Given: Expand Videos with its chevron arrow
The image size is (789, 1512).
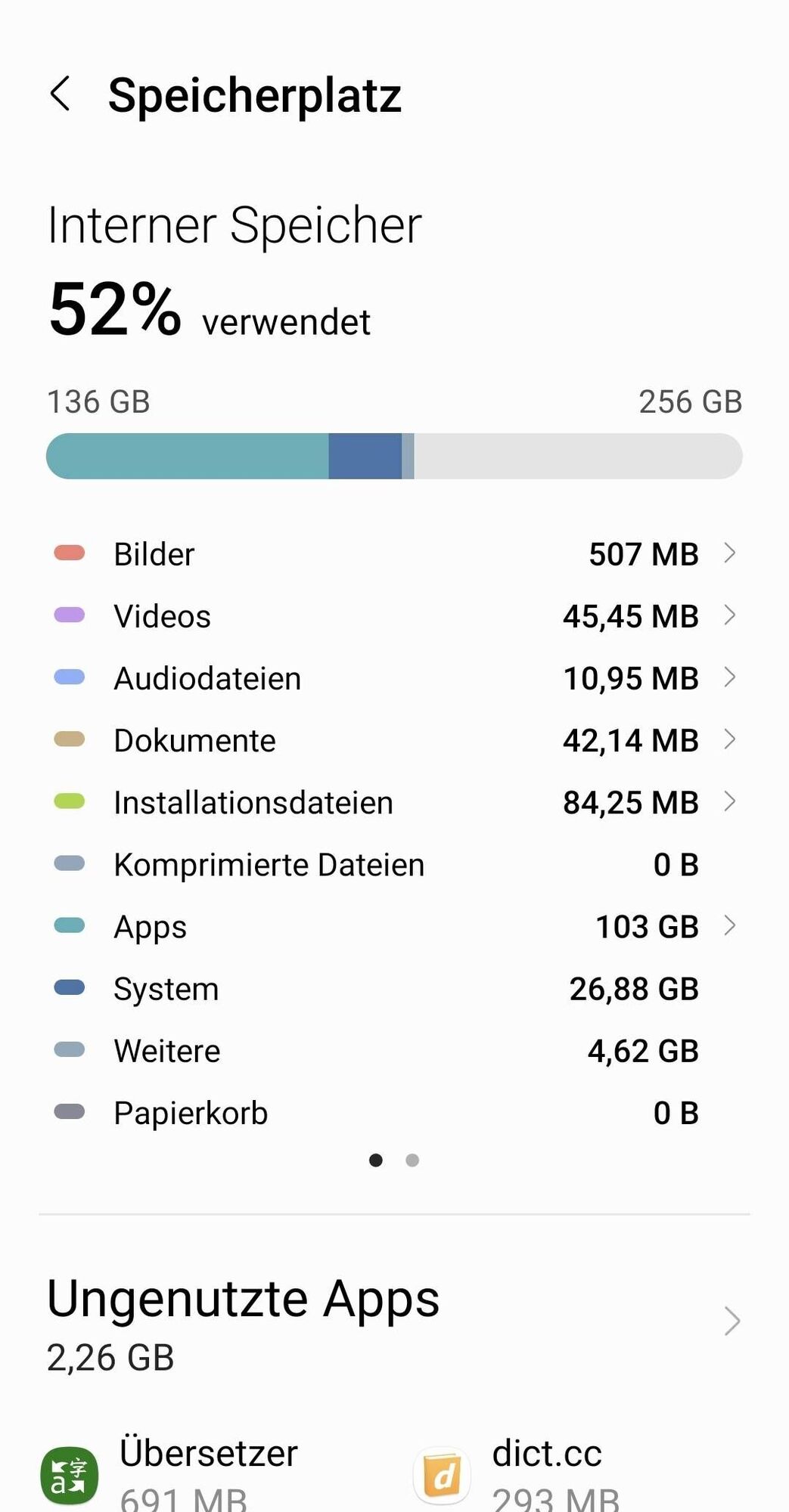Looking at the screenshot, I should click(730, 615).
